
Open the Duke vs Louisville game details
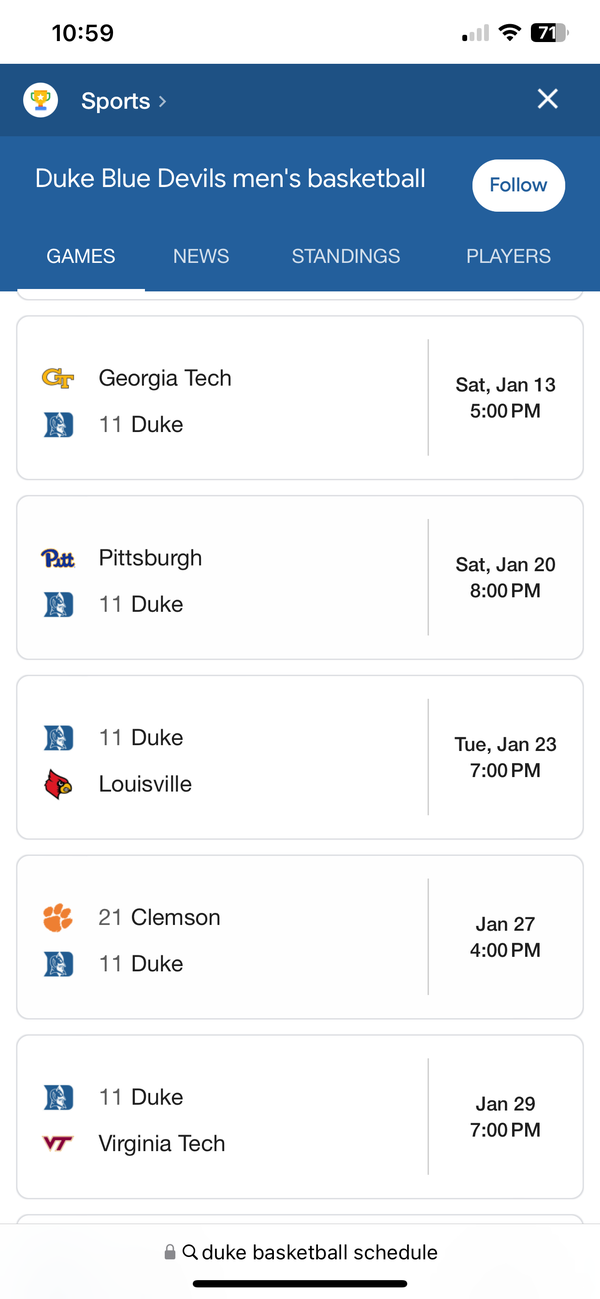(x=300, y=757)
